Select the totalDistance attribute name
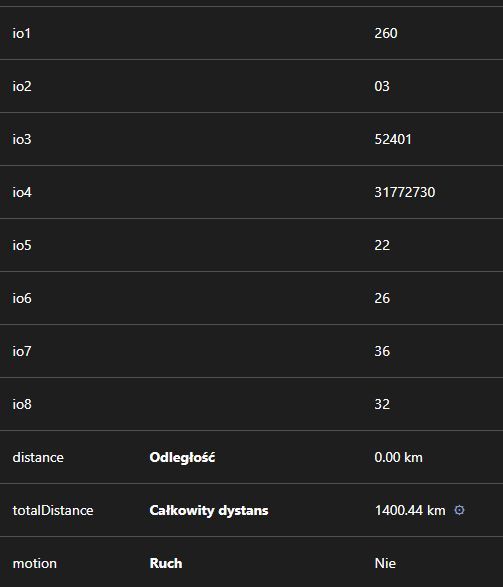 tap(53, 510)
